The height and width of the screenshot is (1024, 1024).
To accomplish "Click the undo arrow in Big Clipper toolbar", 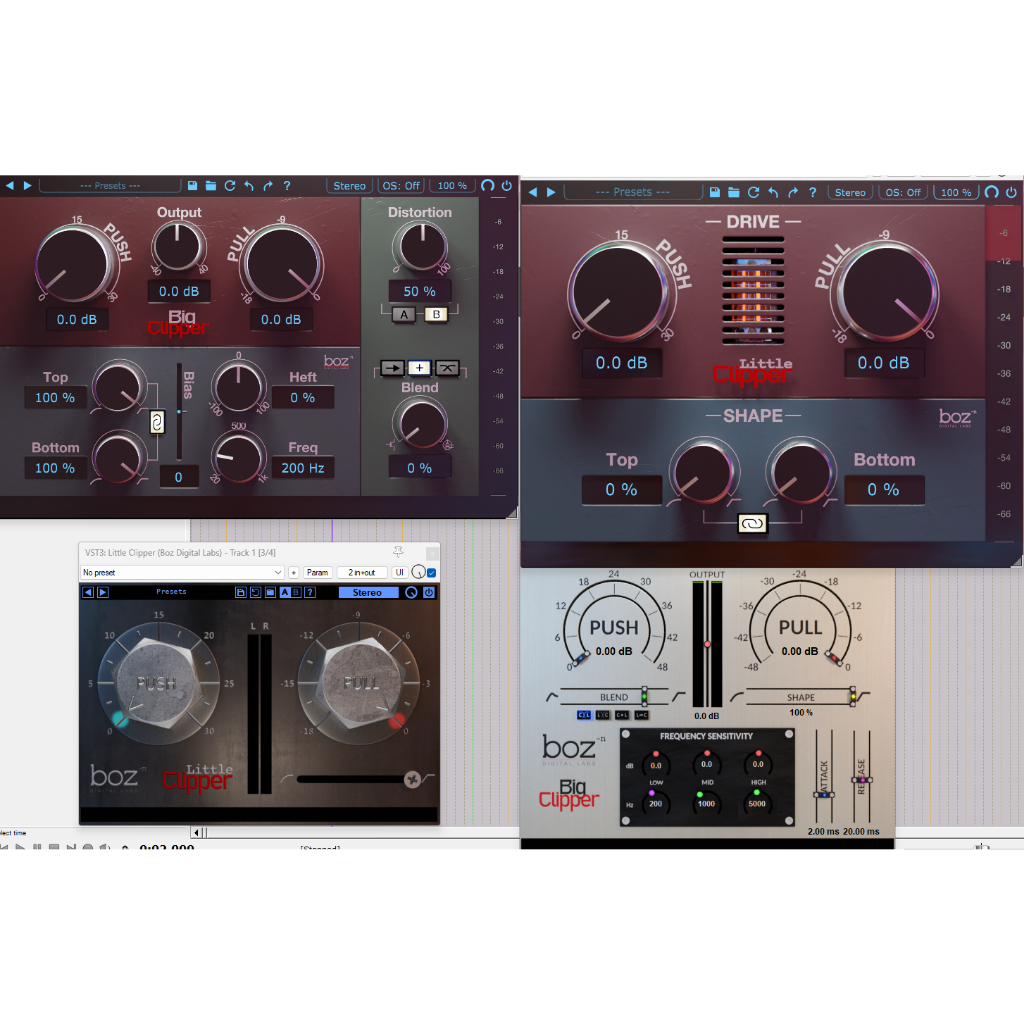I will pyautogui.click(x=249, y=186).
